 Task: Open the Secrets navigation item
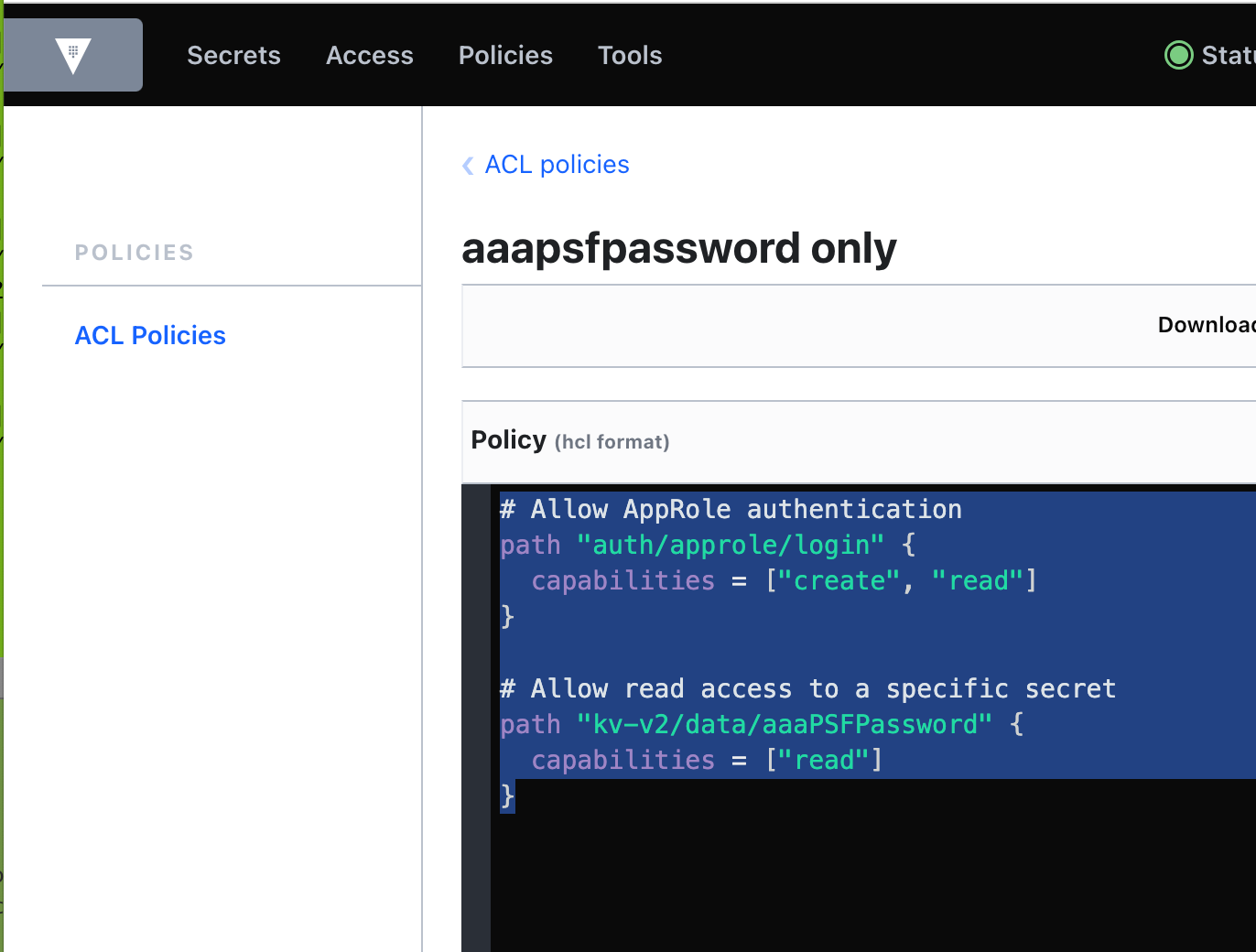(x=233, y=55)
